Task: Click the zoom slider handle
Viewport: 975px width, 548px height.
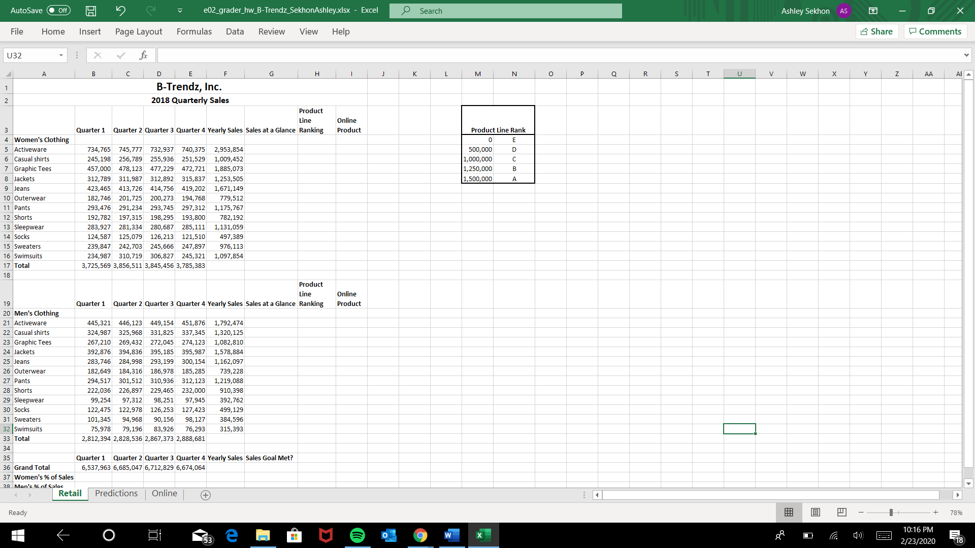Action: click(891, 513)
